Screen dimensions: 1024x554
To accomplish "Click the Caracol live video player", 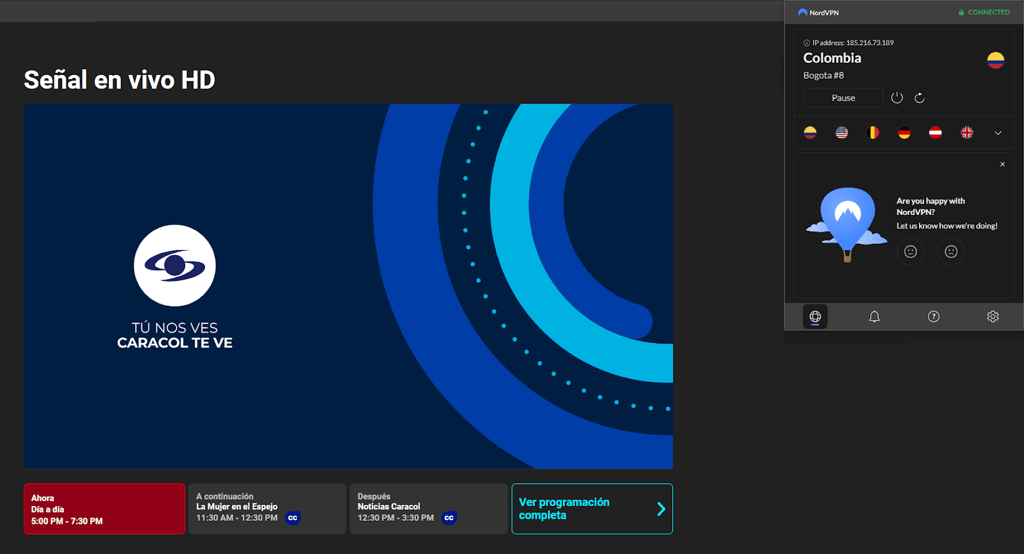I will tap(349, 286).
